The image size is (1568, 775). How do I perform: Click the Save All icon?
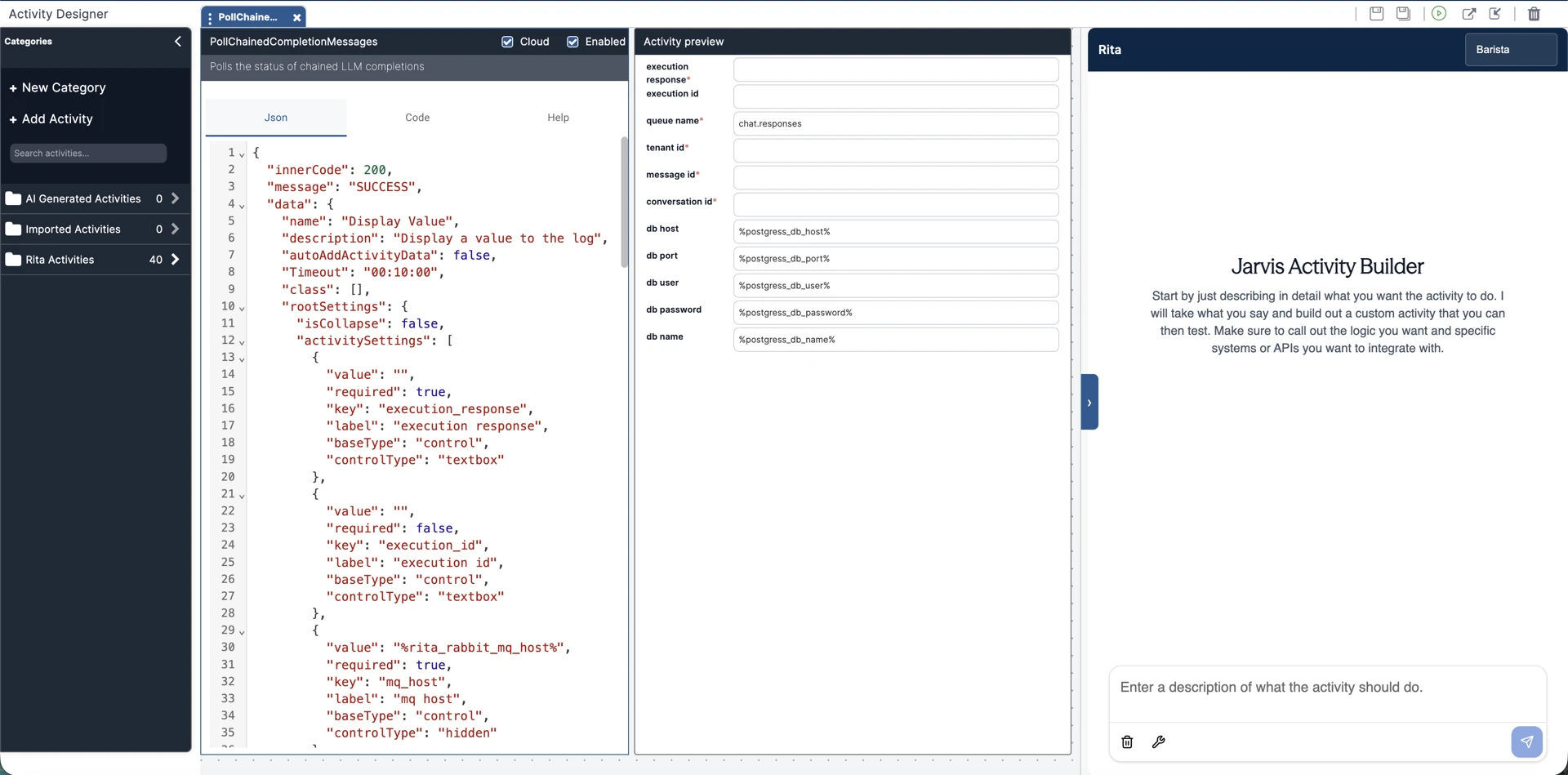pos(1403,13)
